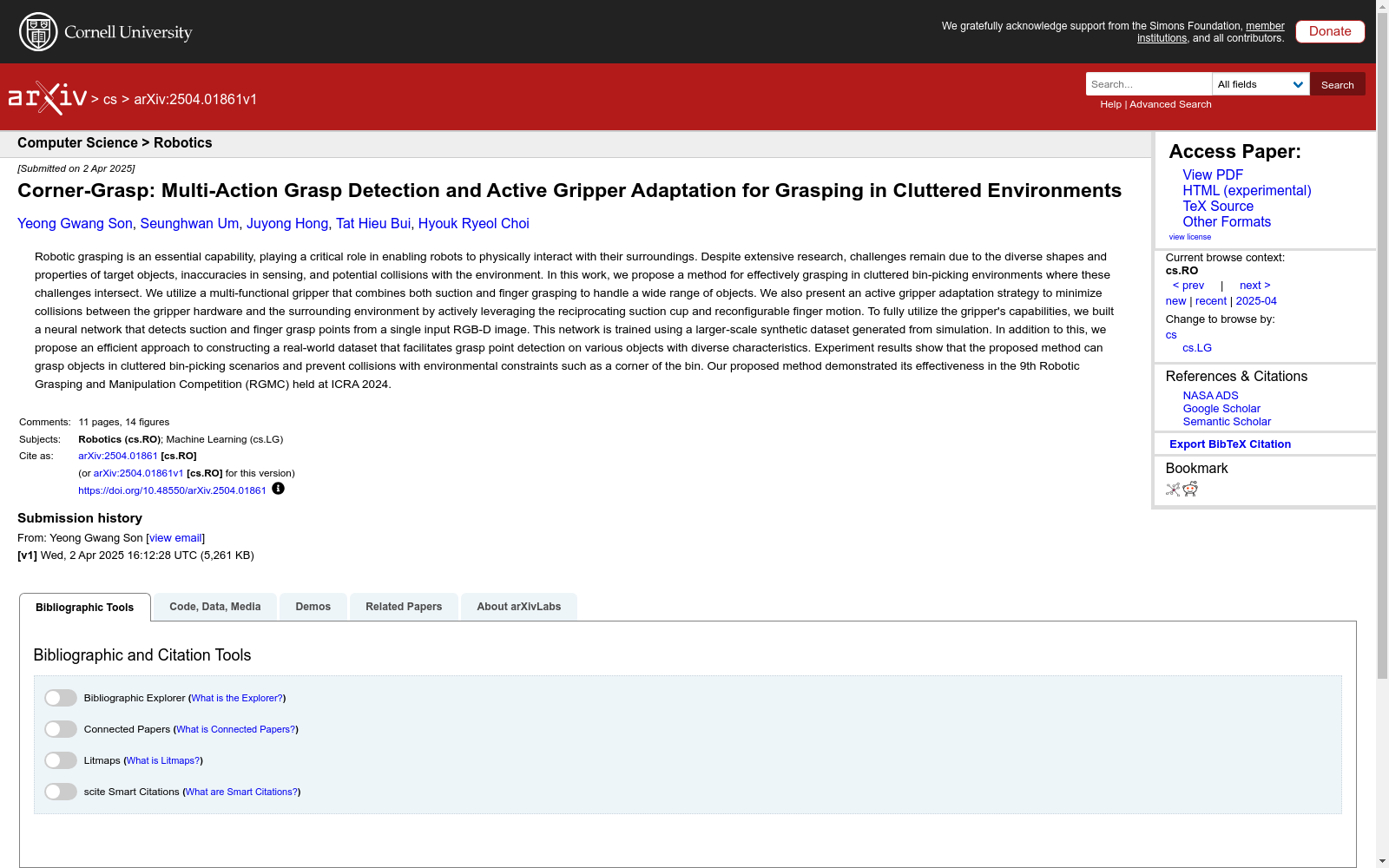Click the DOI info icon

(278, 489)
